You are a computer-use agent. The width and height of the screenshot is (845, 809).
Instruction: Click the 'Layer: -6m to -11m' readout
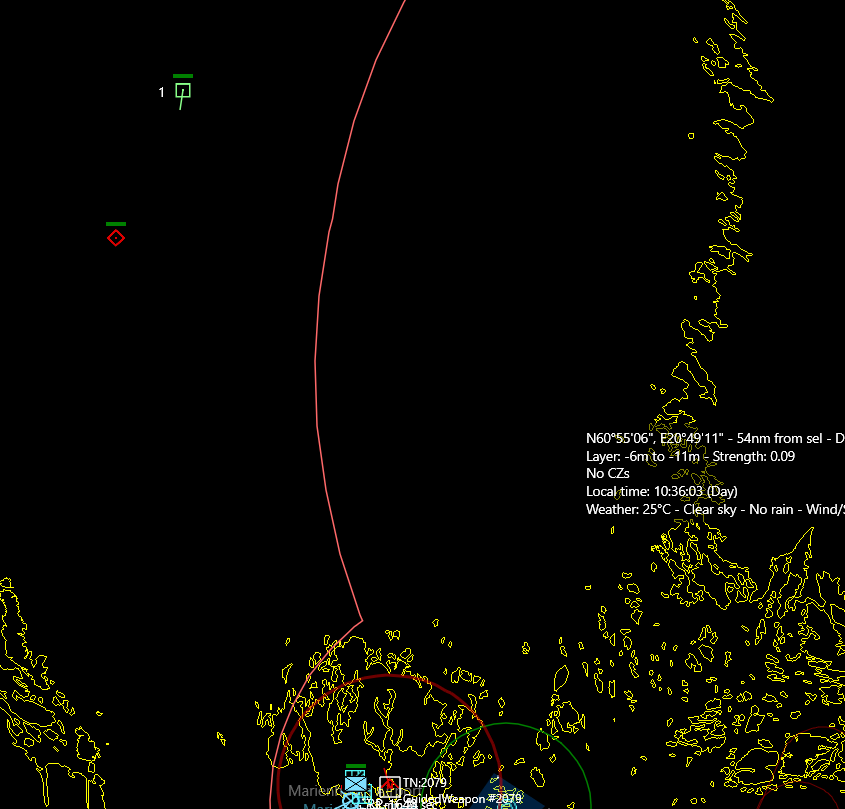click(644, 457)
